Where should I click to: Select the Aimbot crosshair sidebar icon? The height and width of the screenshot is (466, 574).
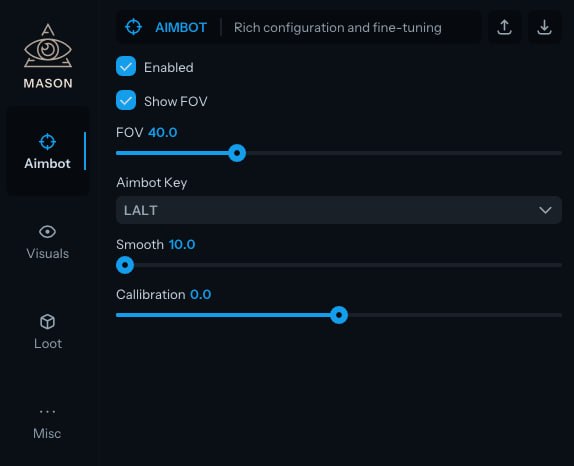coord(48,142)
